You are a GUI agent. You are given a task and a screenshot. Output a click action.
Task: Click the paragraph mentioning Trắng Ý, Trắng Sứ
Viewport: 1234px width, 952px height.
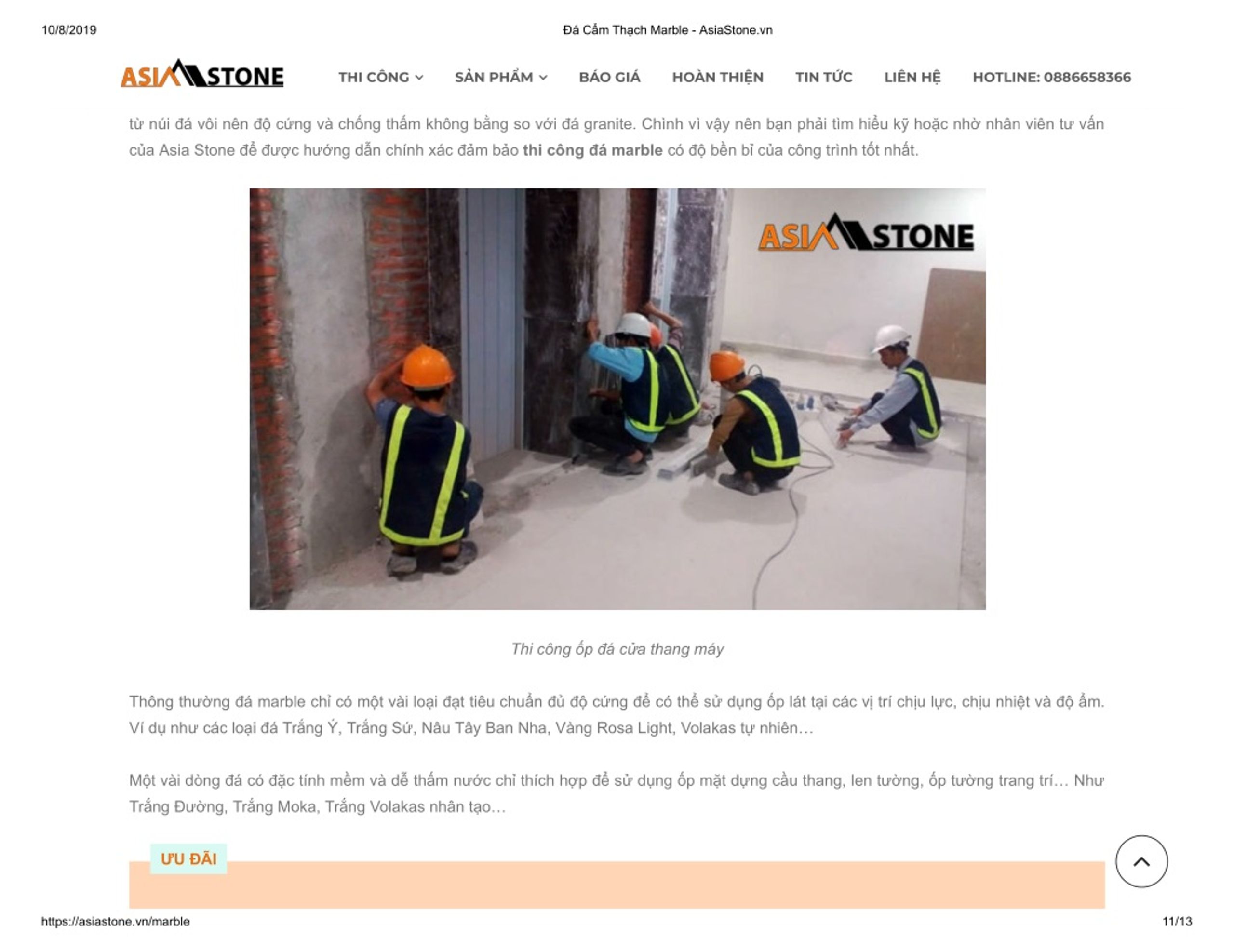(617, 715)
